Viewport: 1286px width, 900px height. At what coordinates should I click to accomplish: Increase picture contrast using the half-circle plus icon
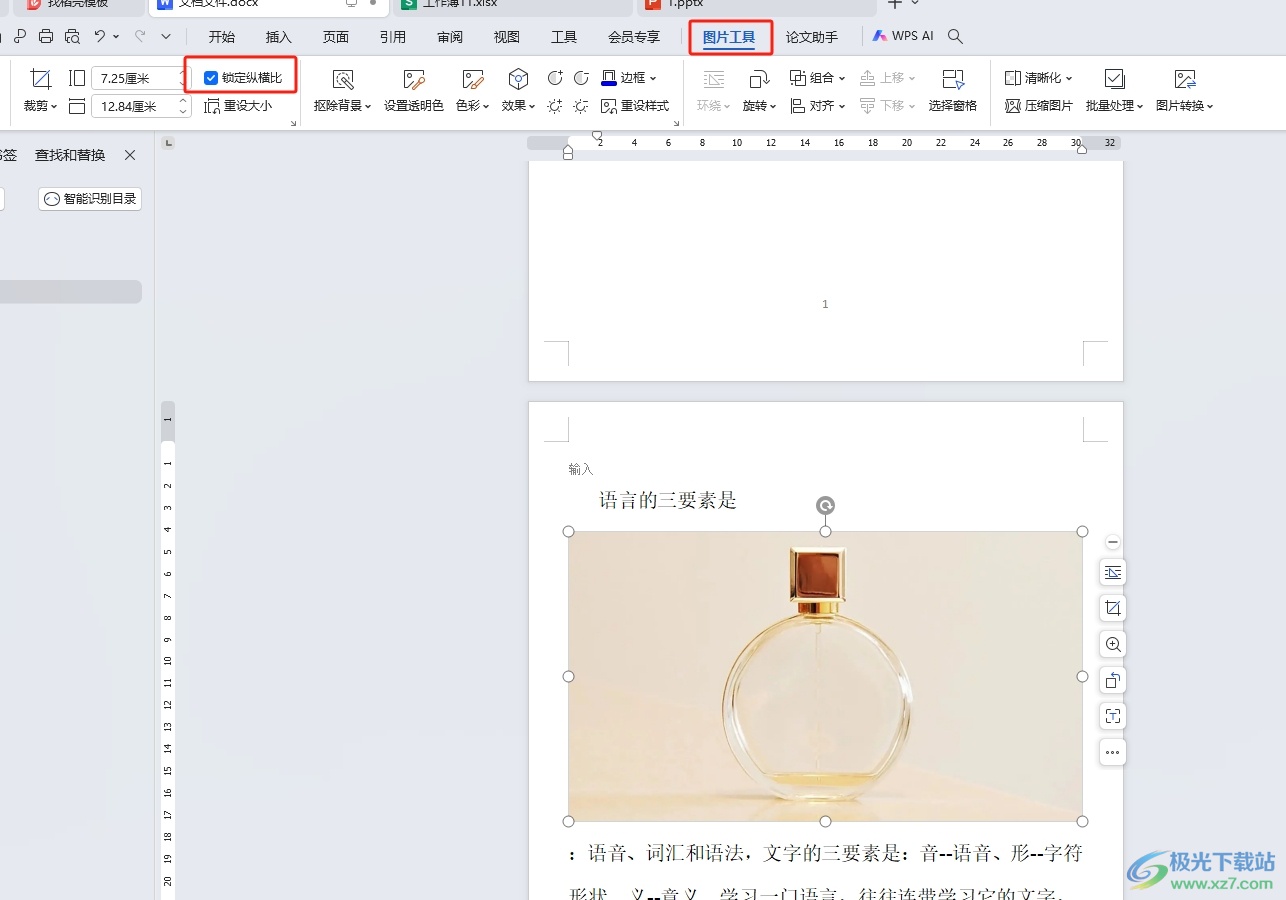point(555,78)
